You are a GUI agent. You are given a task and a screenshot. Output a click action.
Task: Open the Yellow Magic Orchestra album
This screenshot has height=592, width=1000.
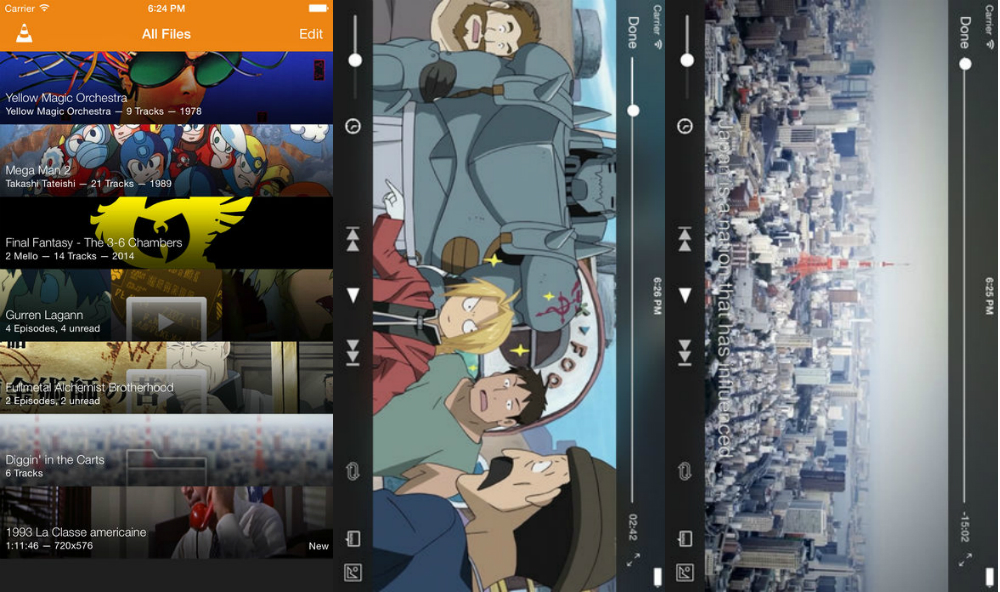pyautogui.click(x=166, y=88)
